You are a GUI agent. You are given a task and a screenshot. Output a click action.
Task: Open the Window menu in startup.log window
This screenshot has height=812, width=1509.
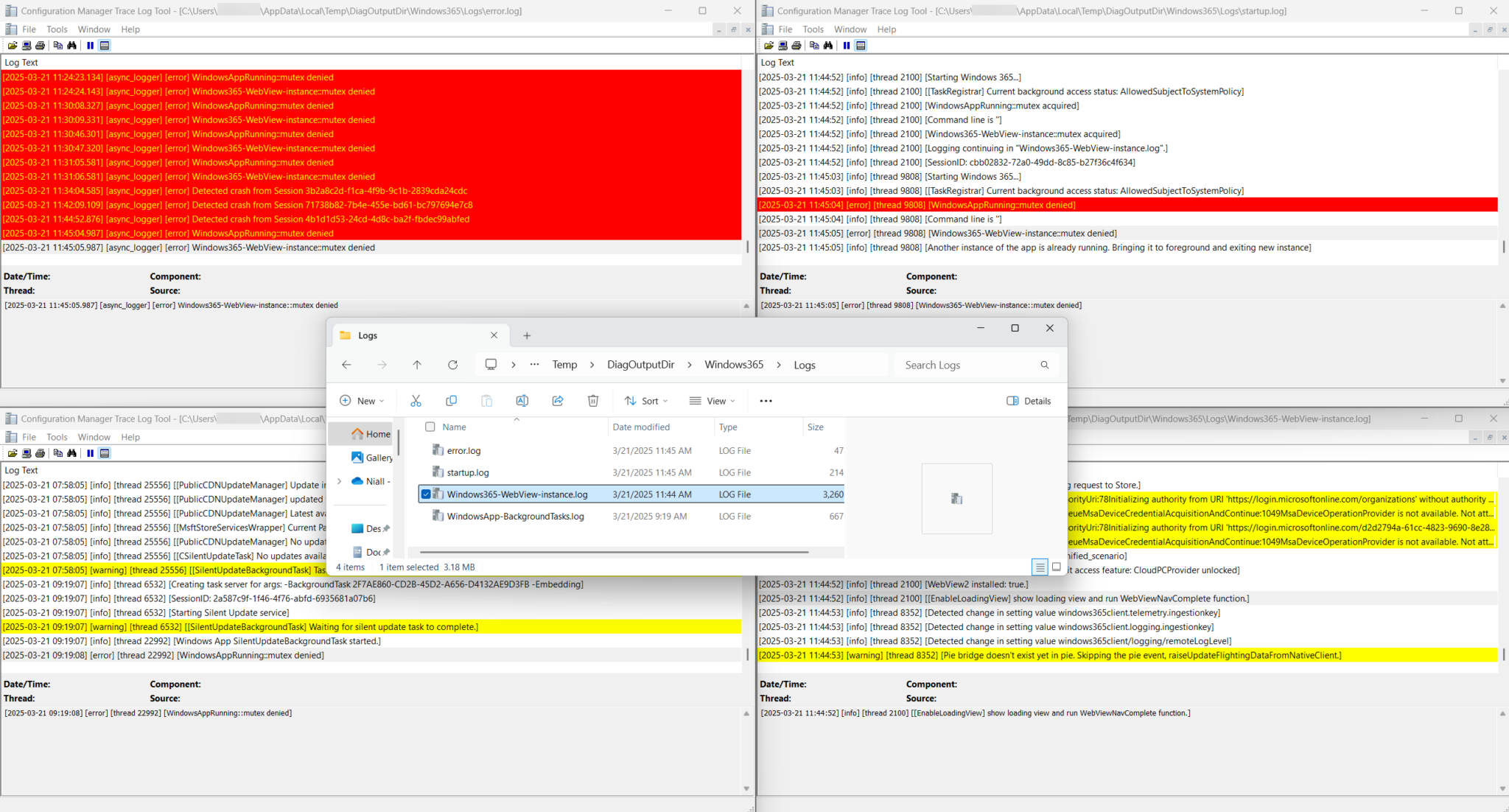tap(850, 29)
